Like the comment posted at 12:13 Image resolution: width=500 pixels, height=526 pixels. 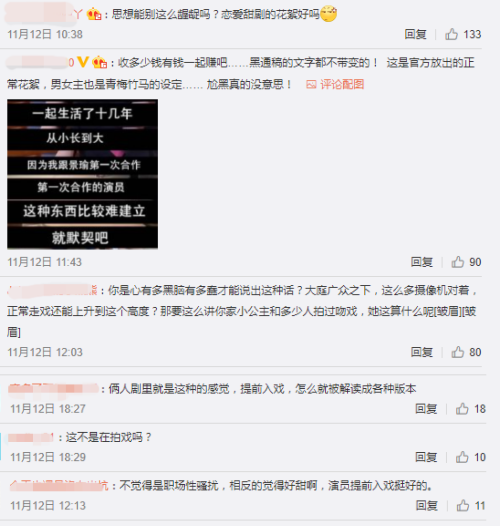[x=463, y=505]
